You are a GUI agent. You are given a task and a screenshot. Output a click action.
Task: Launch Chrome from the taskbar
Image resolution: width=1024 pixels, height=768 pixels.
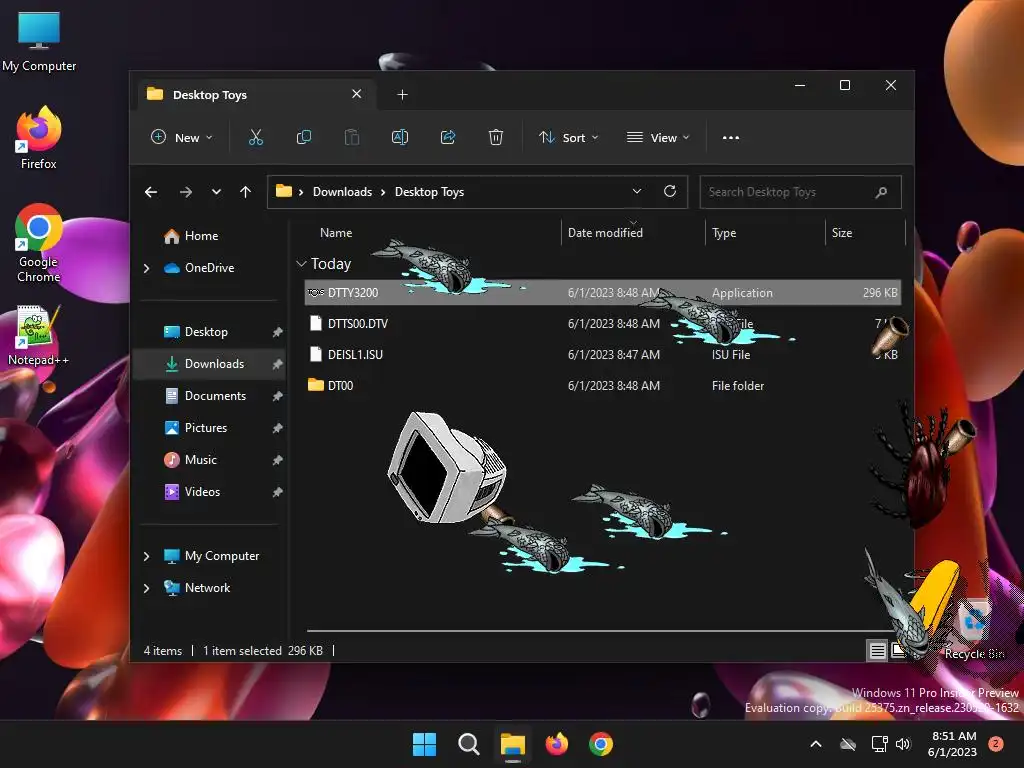coord(601,744)
